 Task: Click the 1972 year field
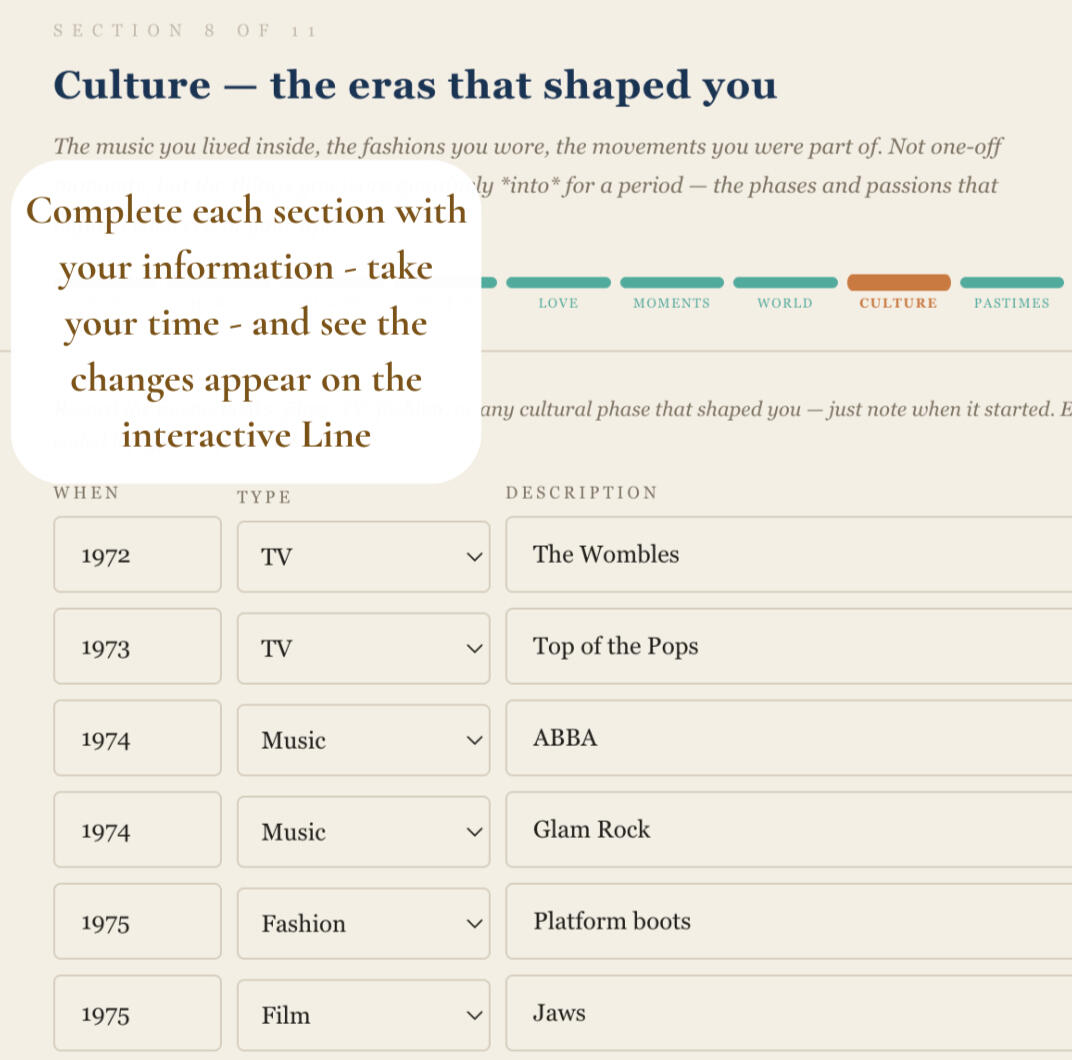[x=137, y=555]
